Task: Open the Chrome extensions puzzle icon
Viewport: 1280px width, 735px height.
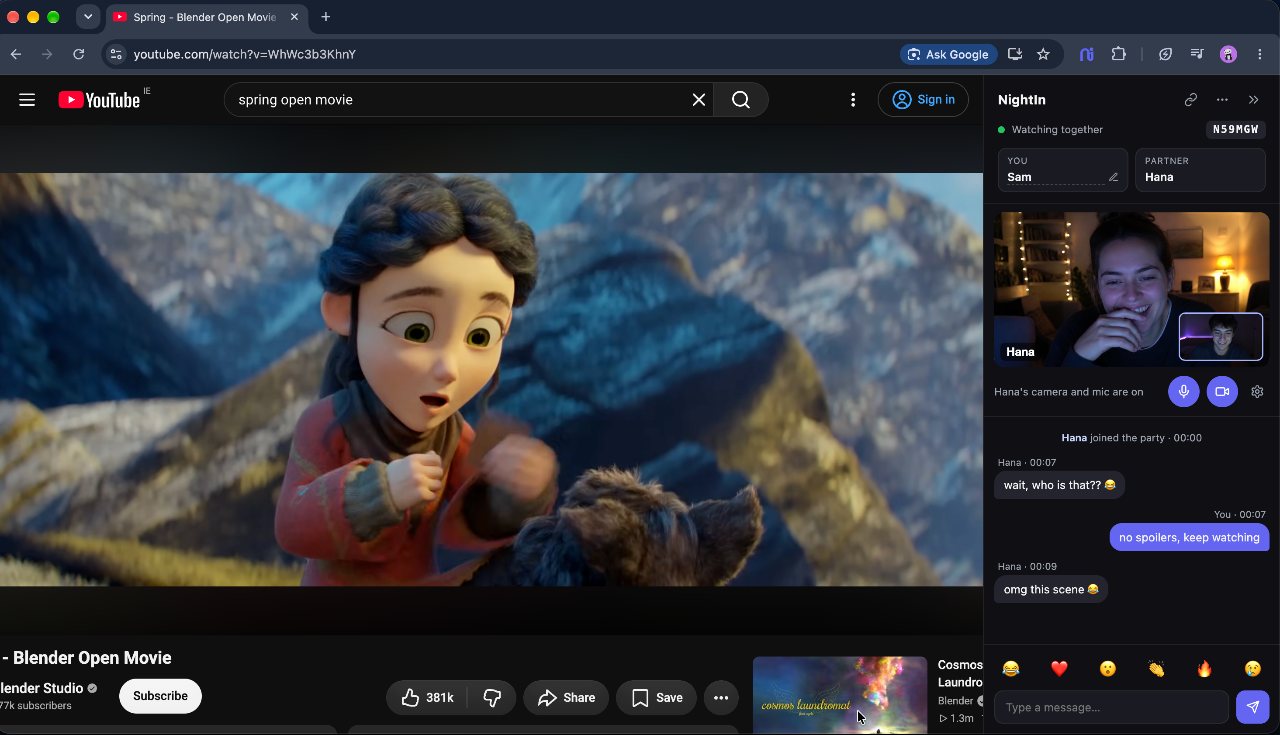Action: pos(1119,54)
